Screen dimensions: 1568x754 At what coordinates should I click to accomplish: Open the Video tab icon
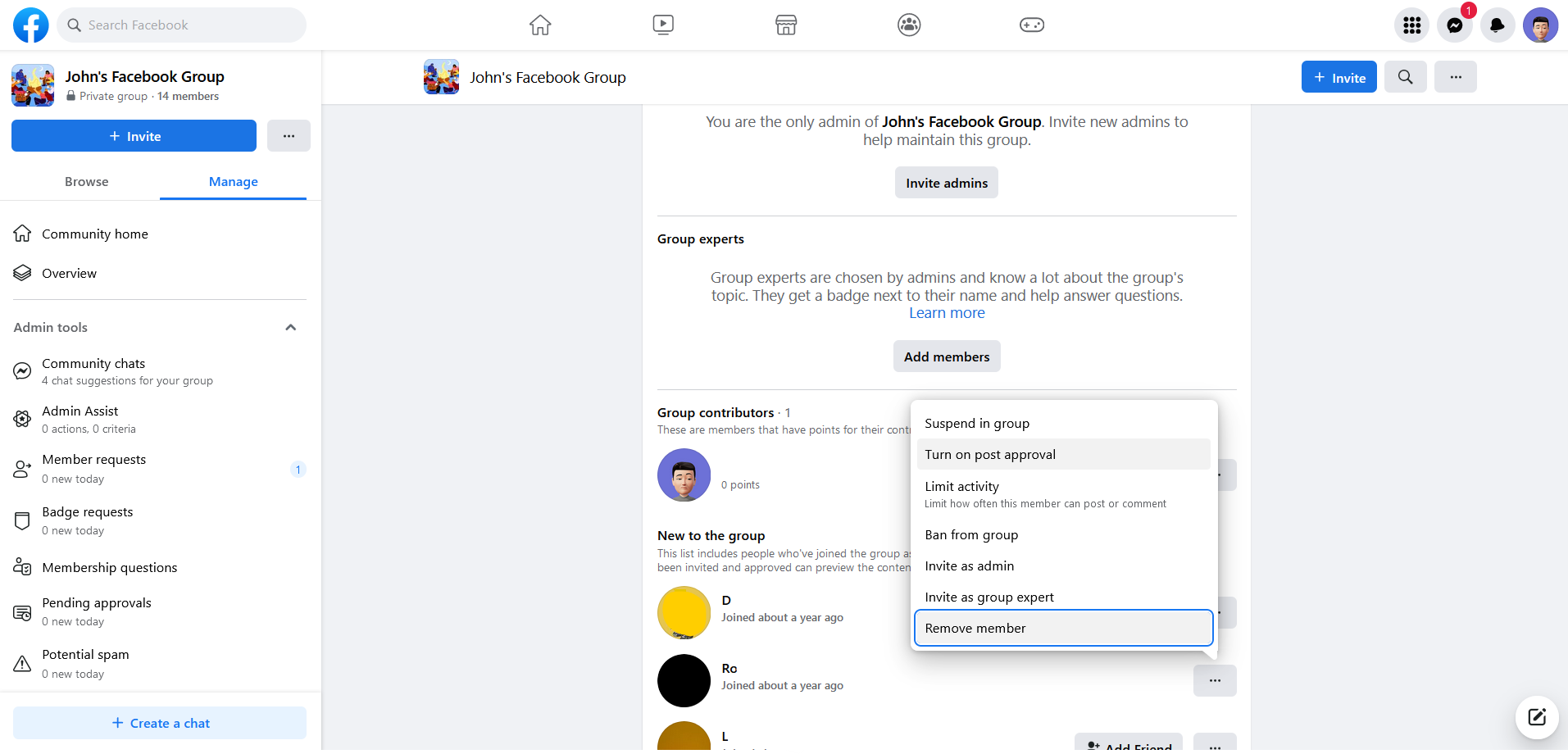click(663, 25)
